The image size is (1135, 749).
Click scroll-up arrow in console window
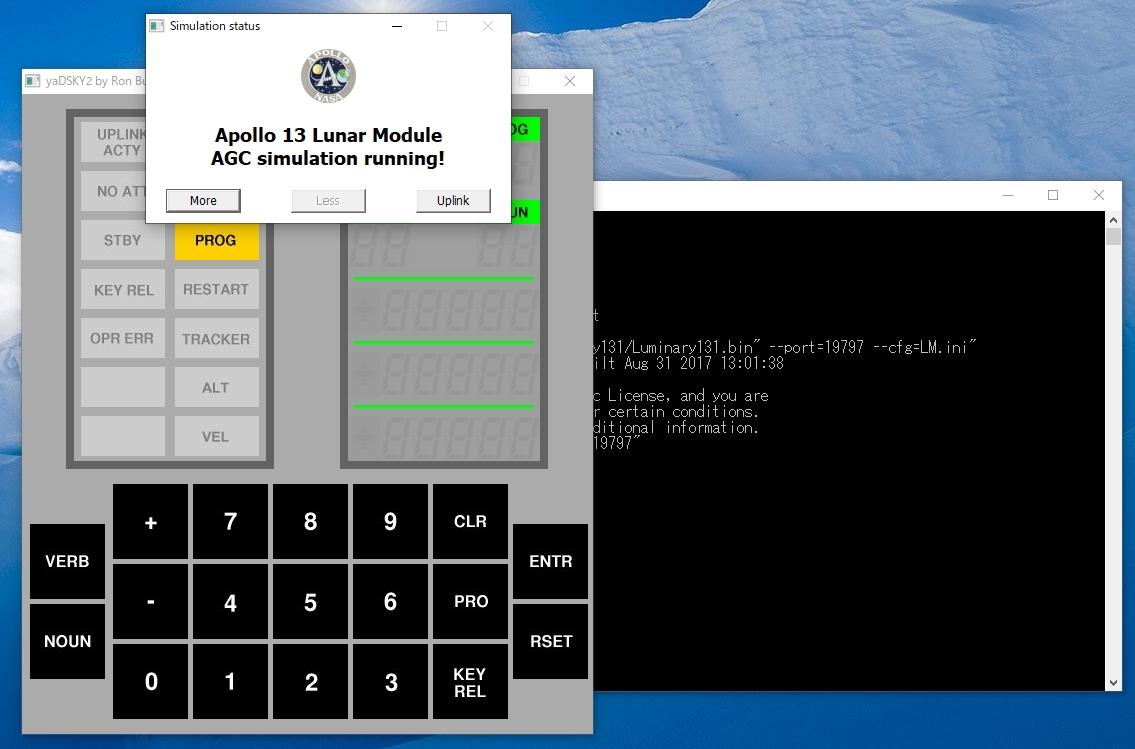(x=1113, y=219)
